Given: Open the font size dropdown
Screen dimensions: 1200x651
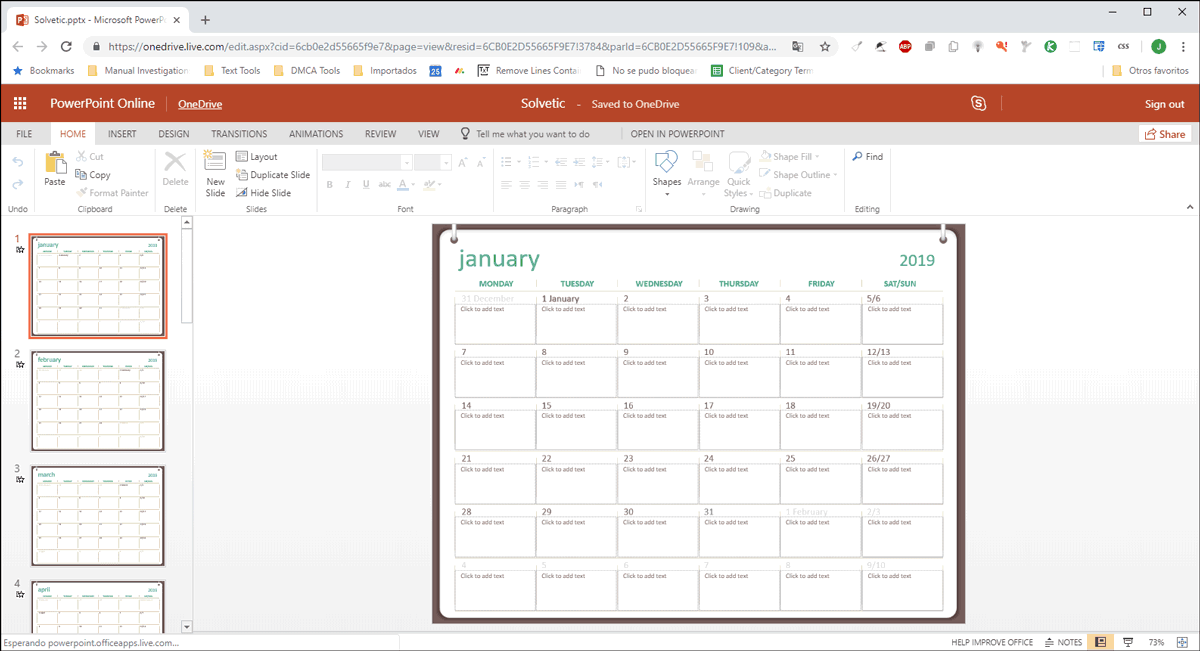Looking at the screenshot, I should click(x=444, y=161).
